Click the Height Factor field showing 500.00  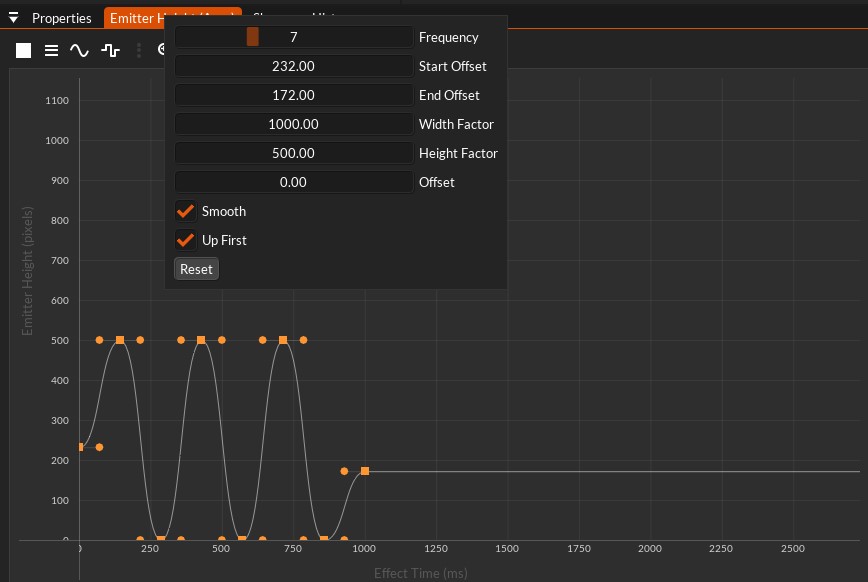[294, 153]
